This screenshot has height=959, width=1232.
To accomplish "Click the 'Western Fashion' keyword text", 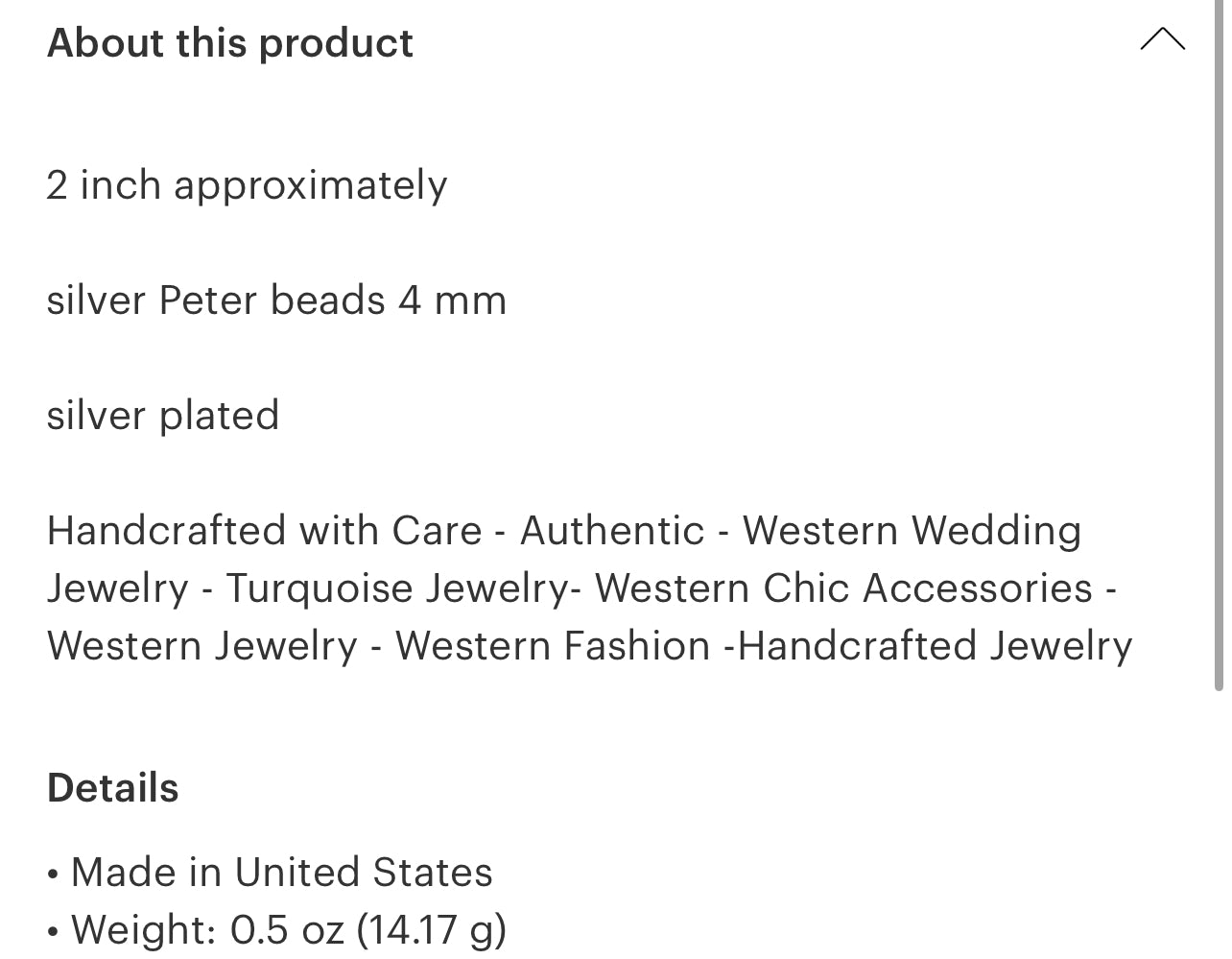I will coord(553,646).
